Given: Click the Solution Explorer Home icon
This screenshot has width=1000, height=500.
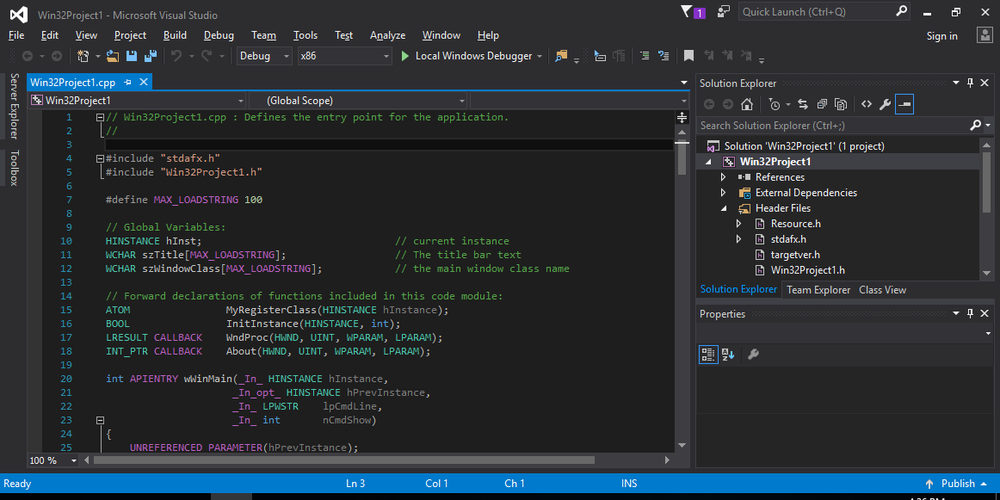Looking at the screenshot, I should pos(747,105).
